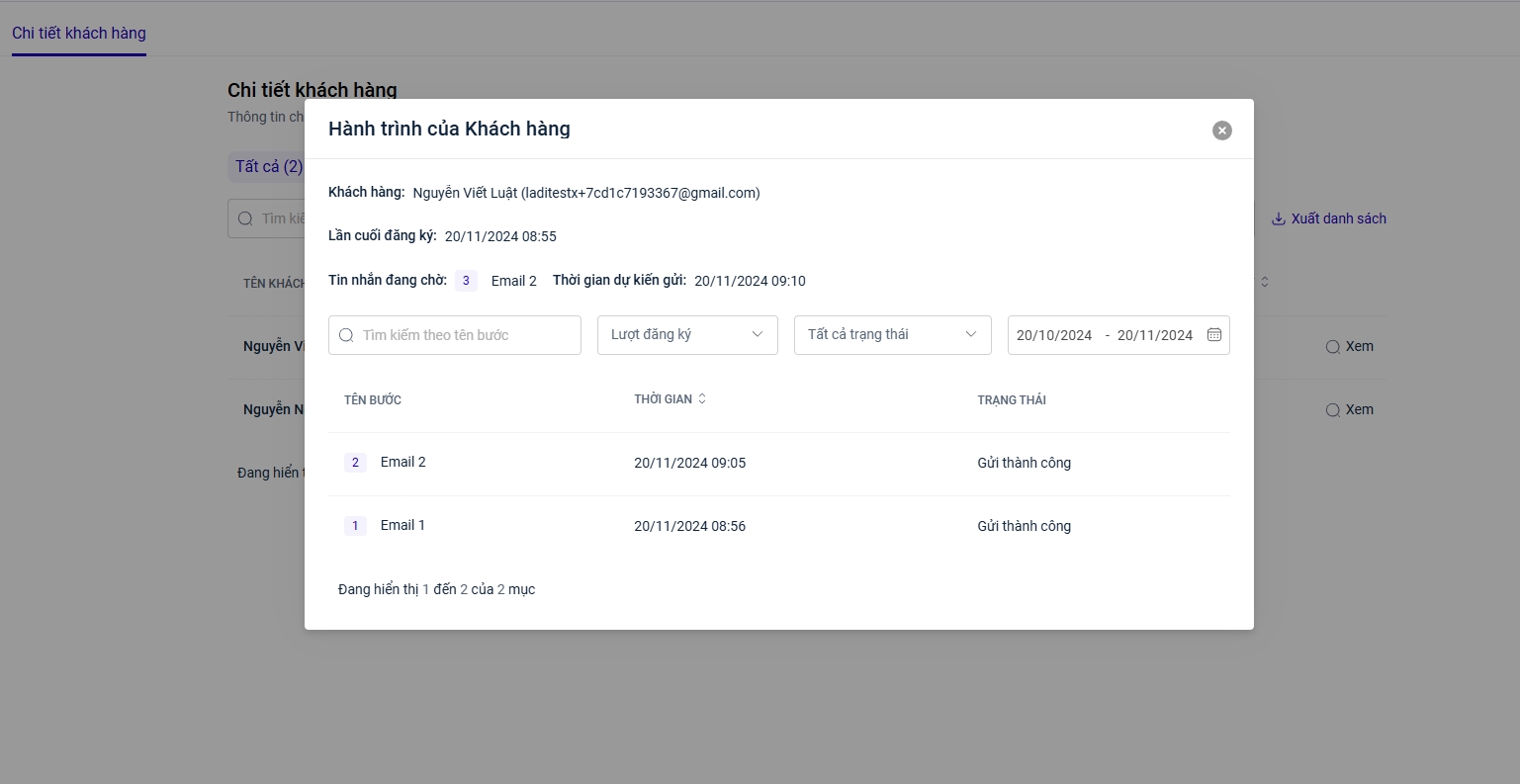Select the Tất cả (2) filter tab
Viewport: 1520px width, 784px height.
[x=268, y=166]
